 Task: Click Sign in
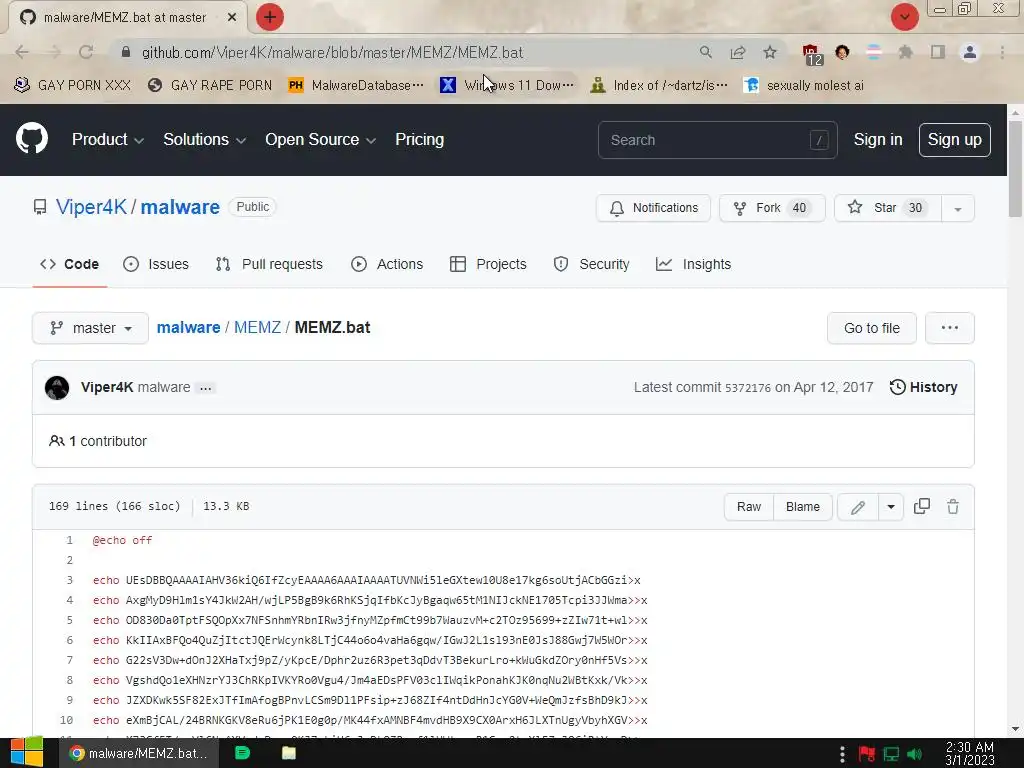(x=878, y=139)
